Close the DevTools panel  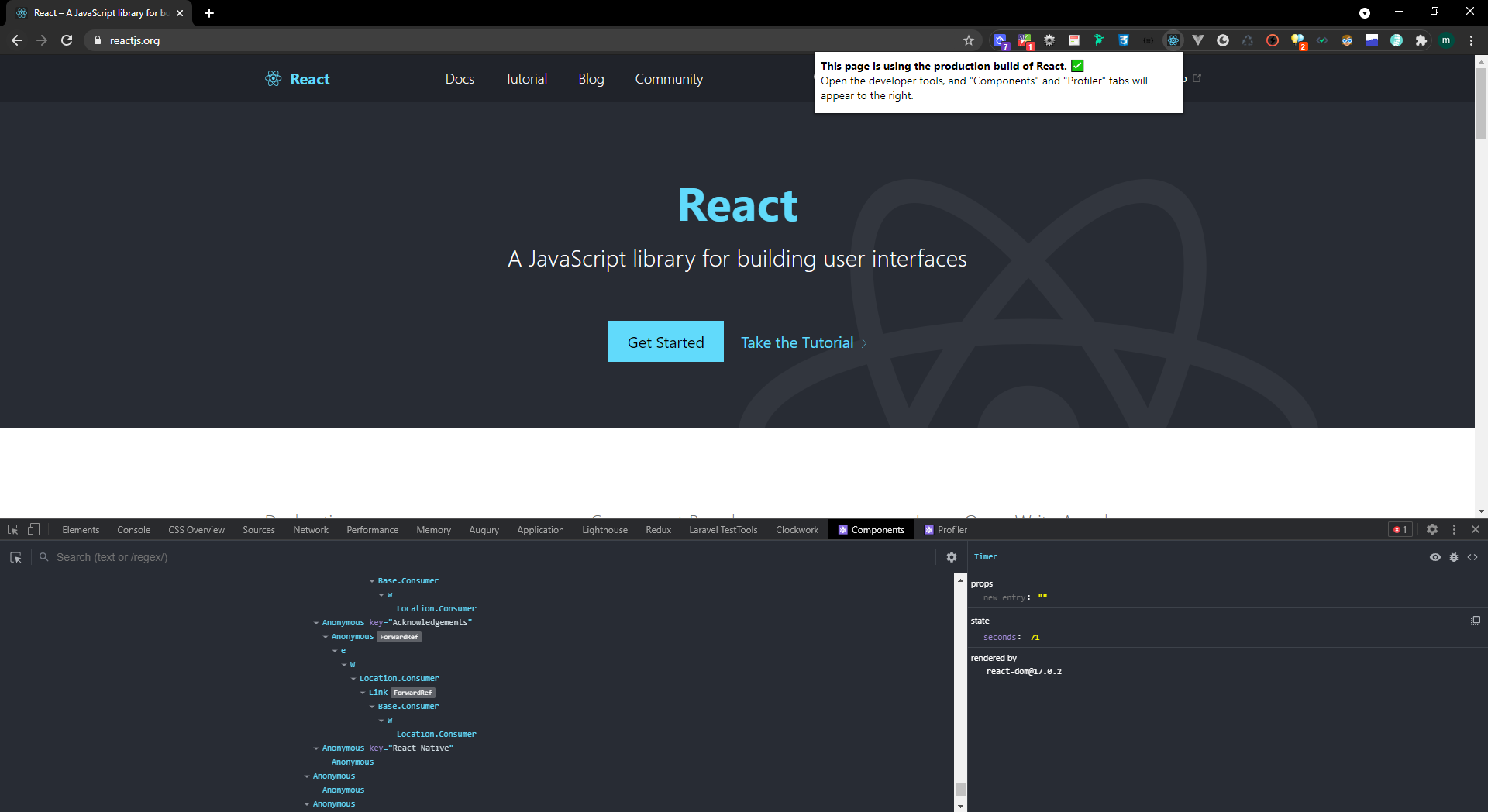tap(1476, 530)
